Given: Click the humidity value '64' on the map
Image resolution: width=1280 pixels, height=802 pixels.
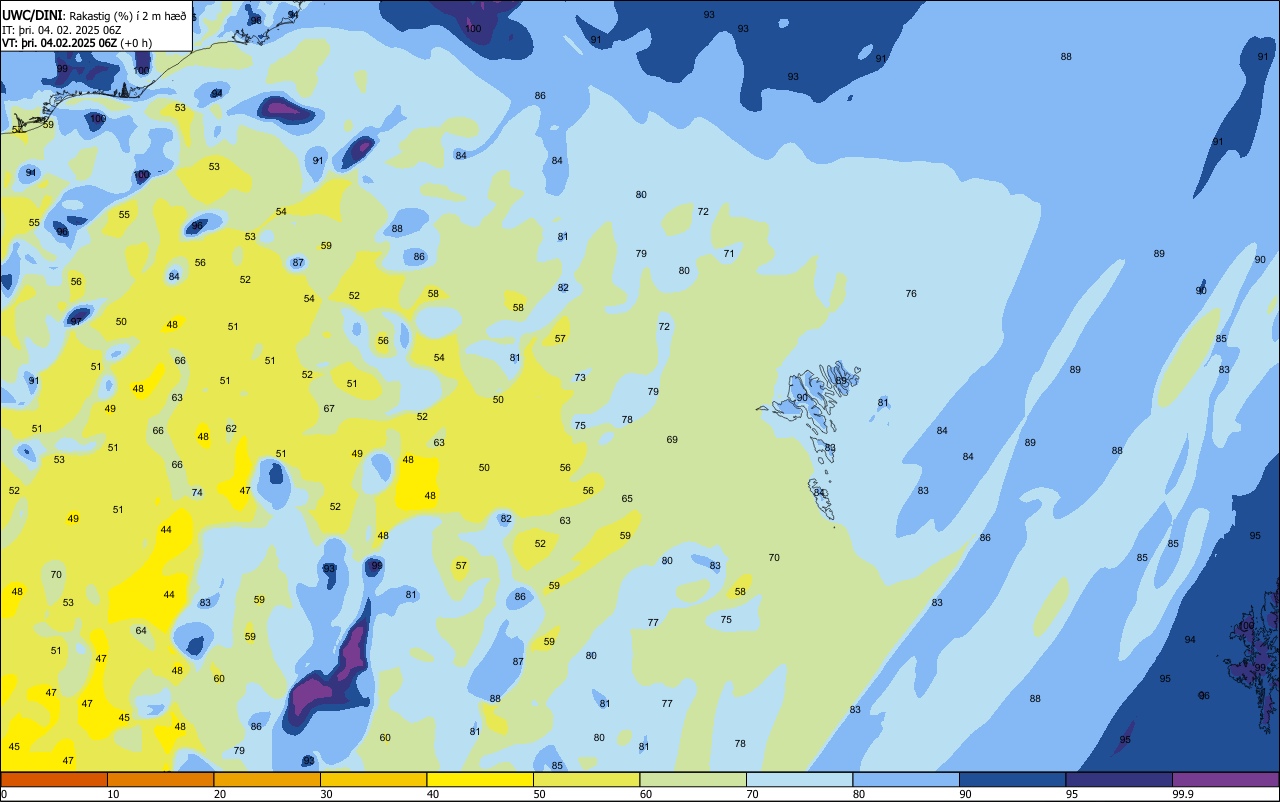Looking at the screenshot, I should [141, 631].
